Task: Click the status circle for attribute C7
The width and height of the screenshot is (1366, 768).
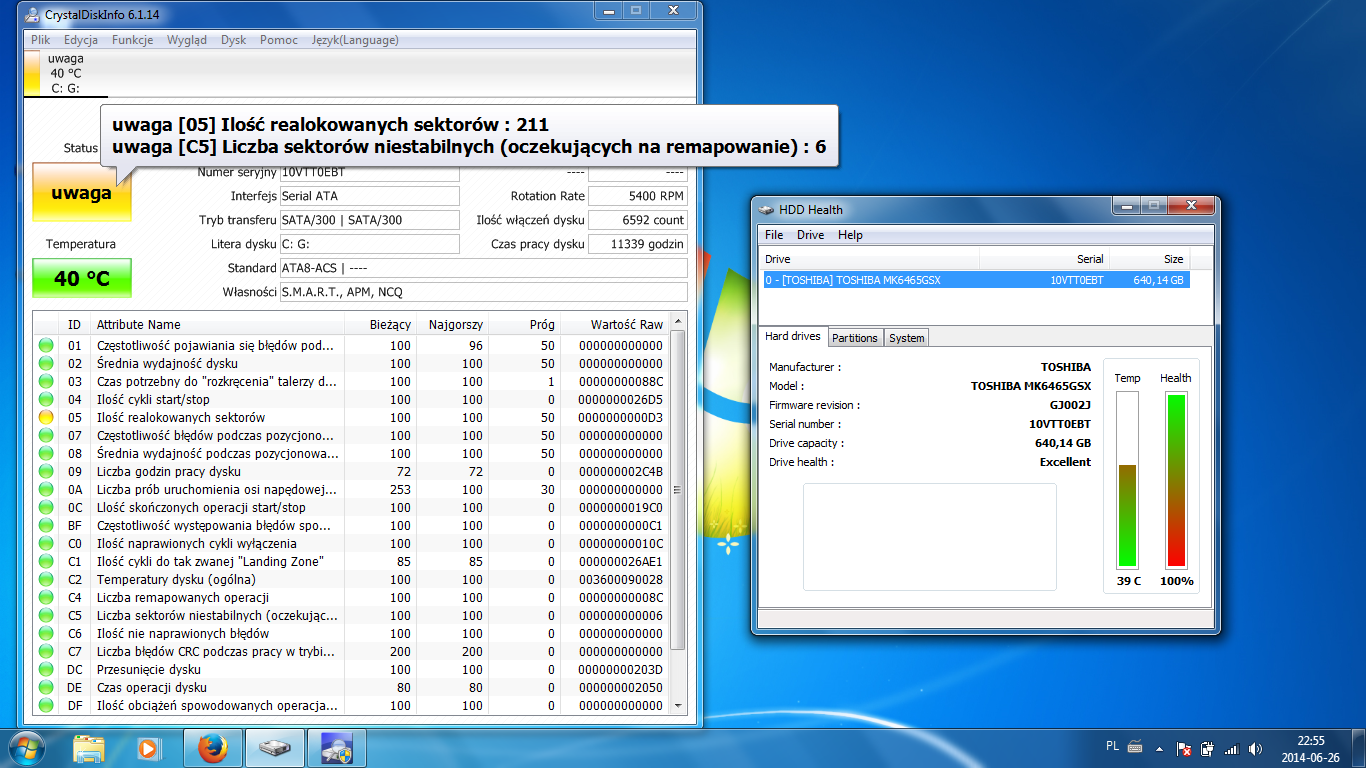Action: pos(46,651)
